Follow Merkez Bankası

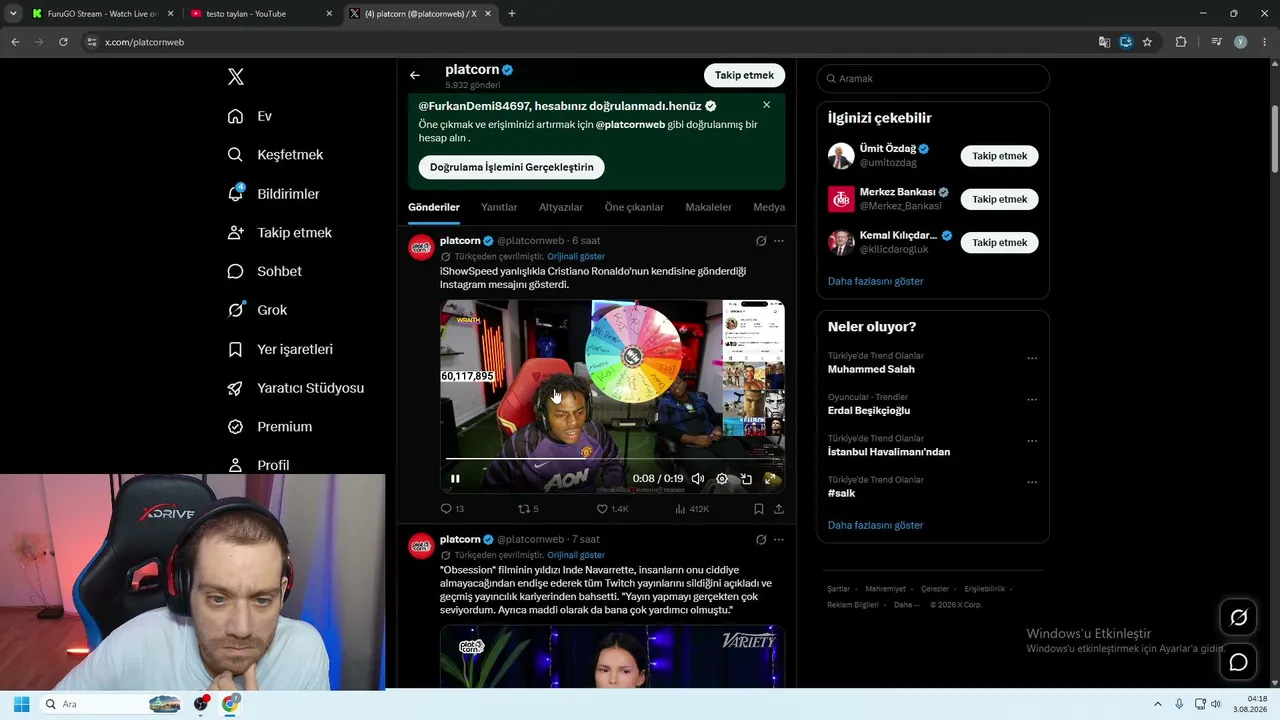pyautogui.click(x=999, y=199)
